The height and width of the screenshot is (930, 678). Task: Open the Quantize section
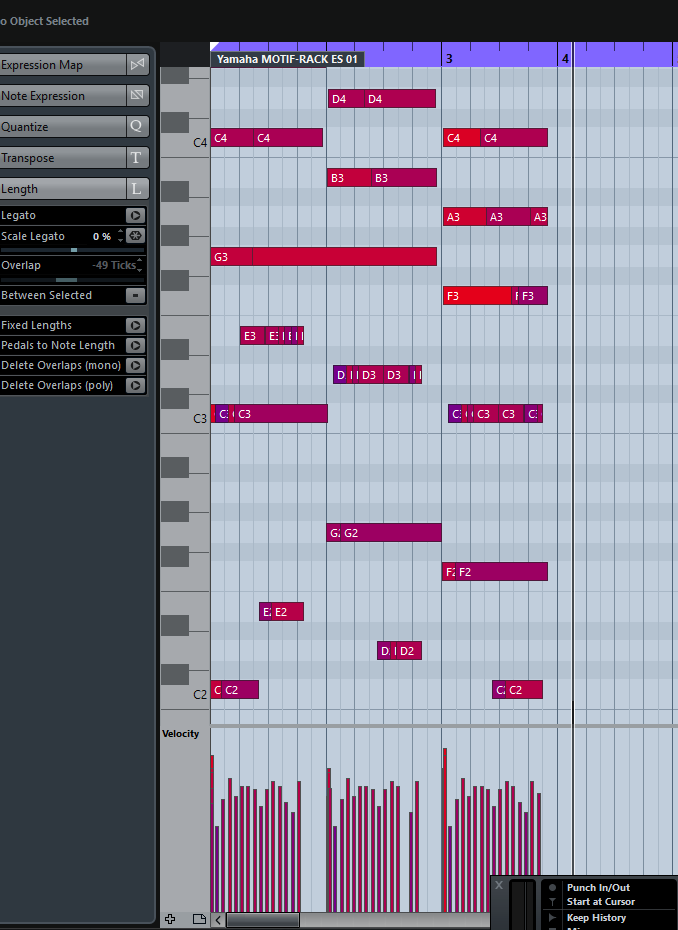[63, 126]
